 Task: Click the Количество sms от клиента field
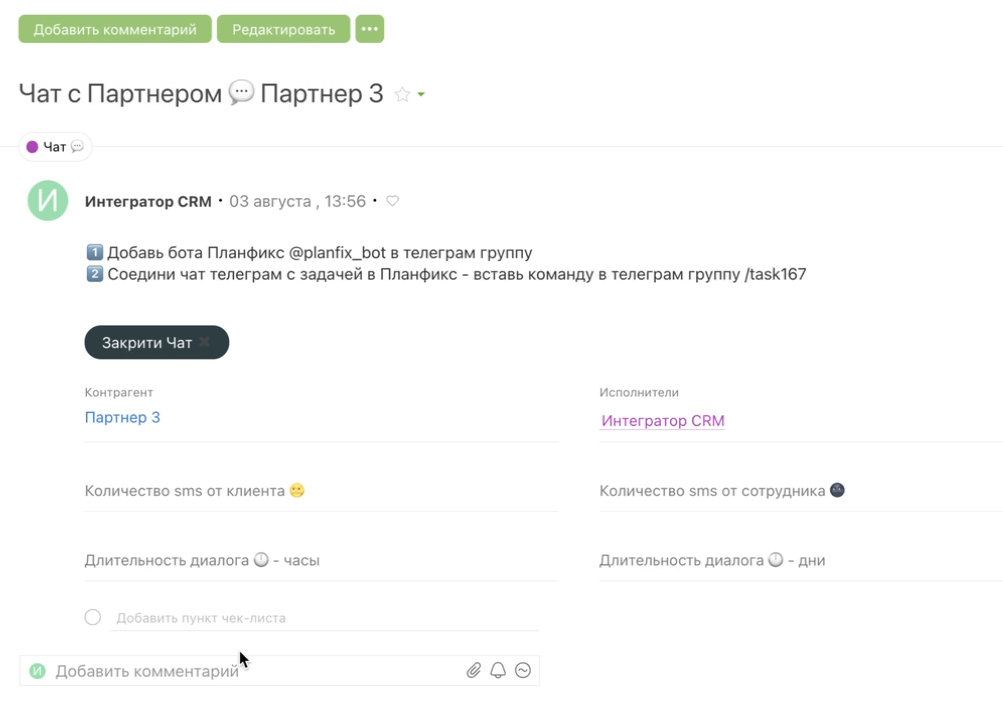320,491
